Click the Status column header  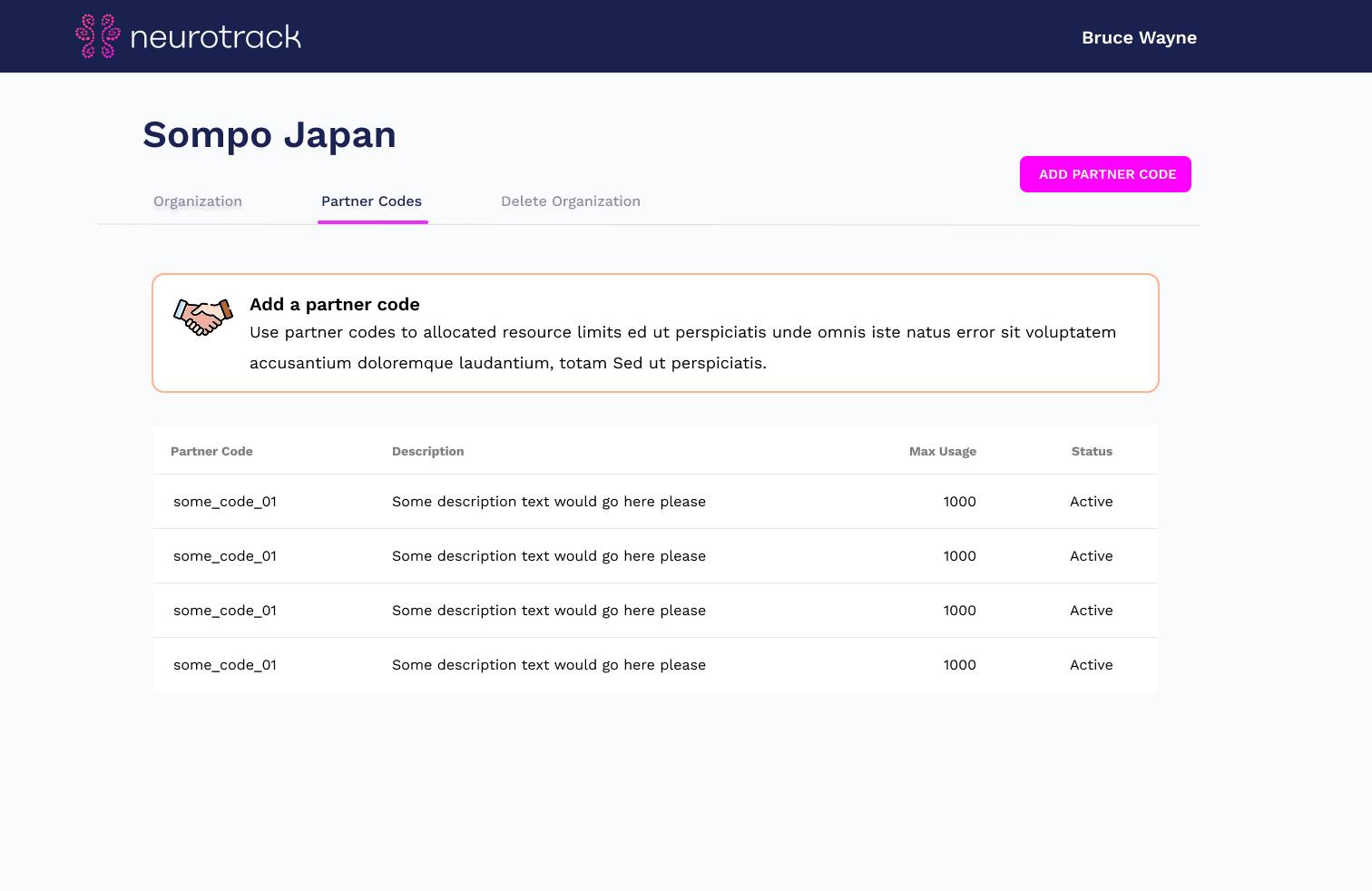point(1092,451)
